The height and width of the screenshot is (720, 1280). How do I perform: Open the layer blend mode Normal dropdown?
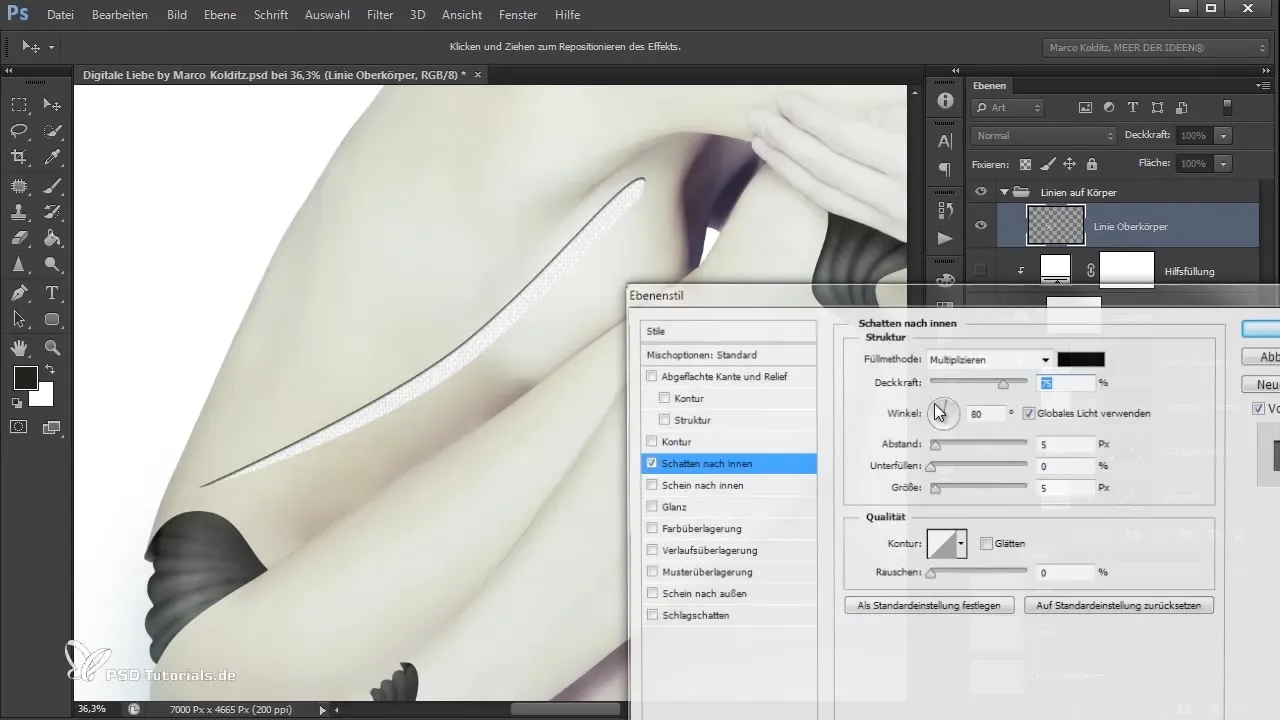coord(1043,135)
